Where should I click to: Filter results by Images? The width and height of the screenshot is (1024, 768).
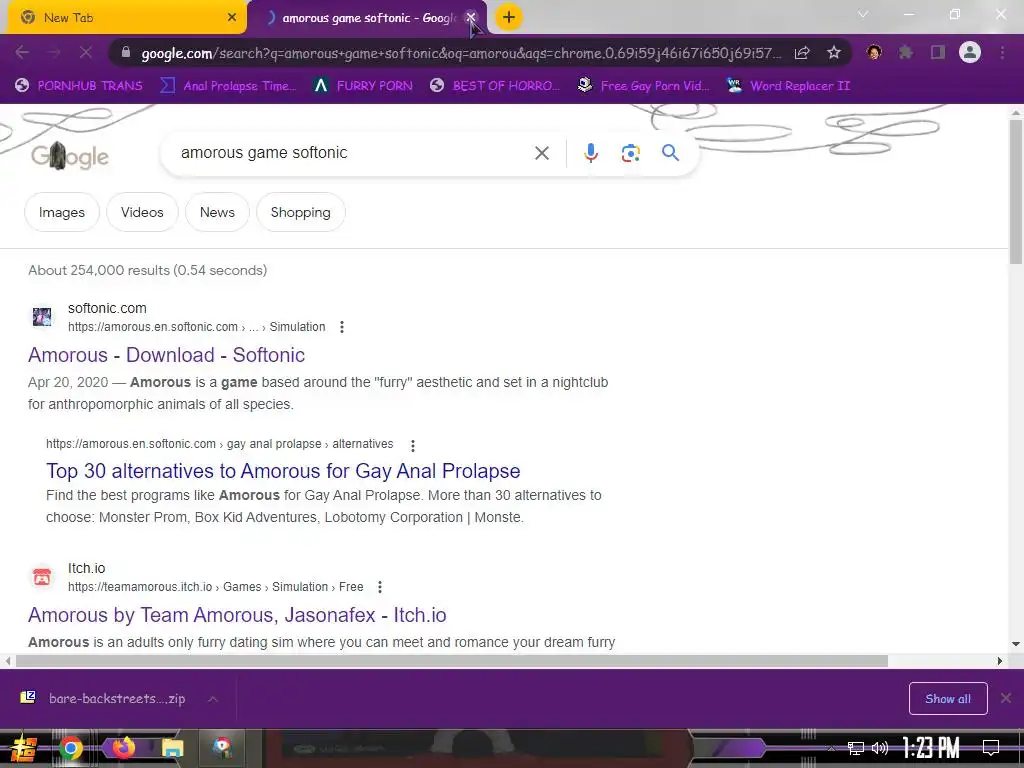(62, 212)
